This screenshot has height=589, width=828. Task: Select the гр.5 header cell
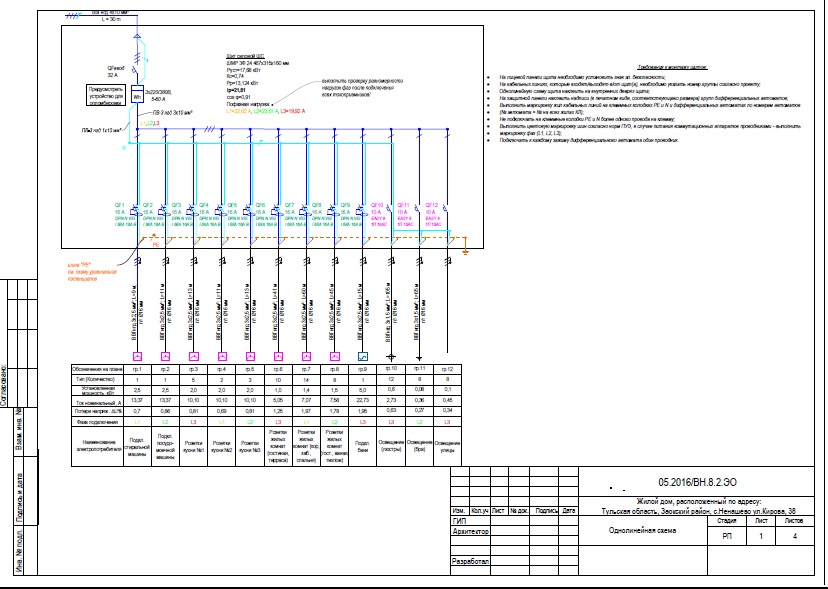pyautogui.click(x=250, y=369)
